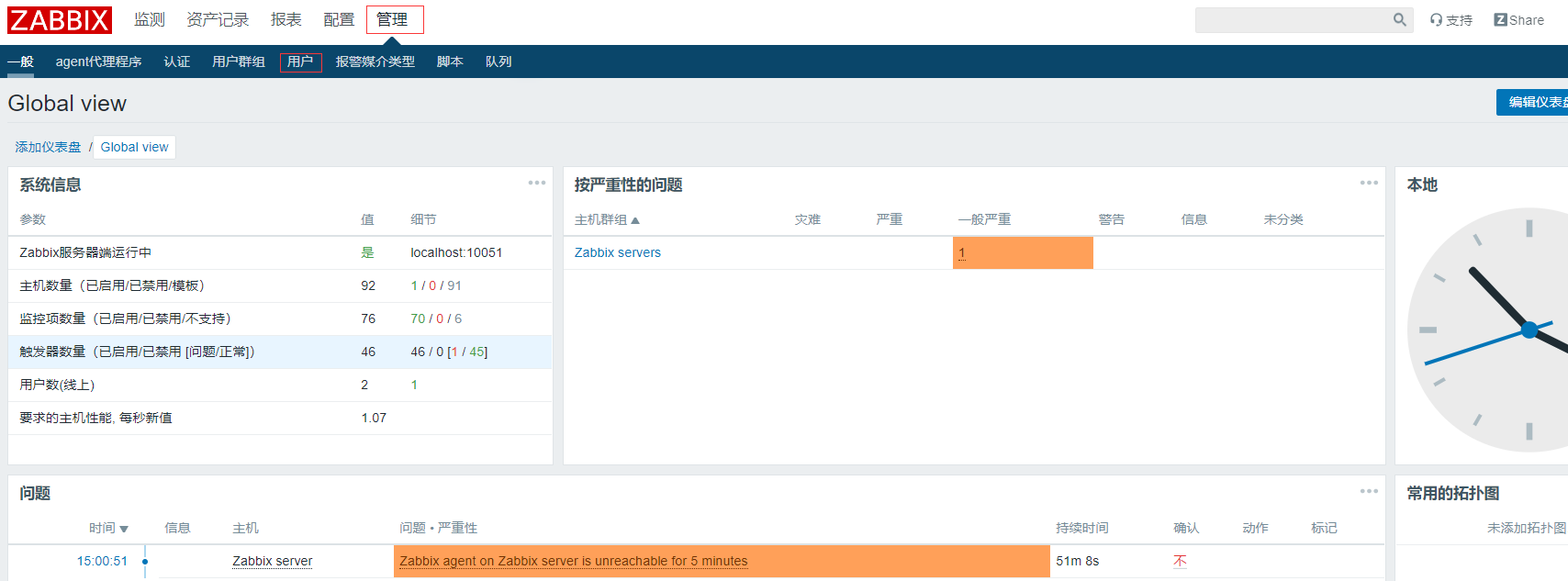This screenshot has width=1568, height=581.
Task: Click the Global view breadcrumb
Action: point(135,147)
